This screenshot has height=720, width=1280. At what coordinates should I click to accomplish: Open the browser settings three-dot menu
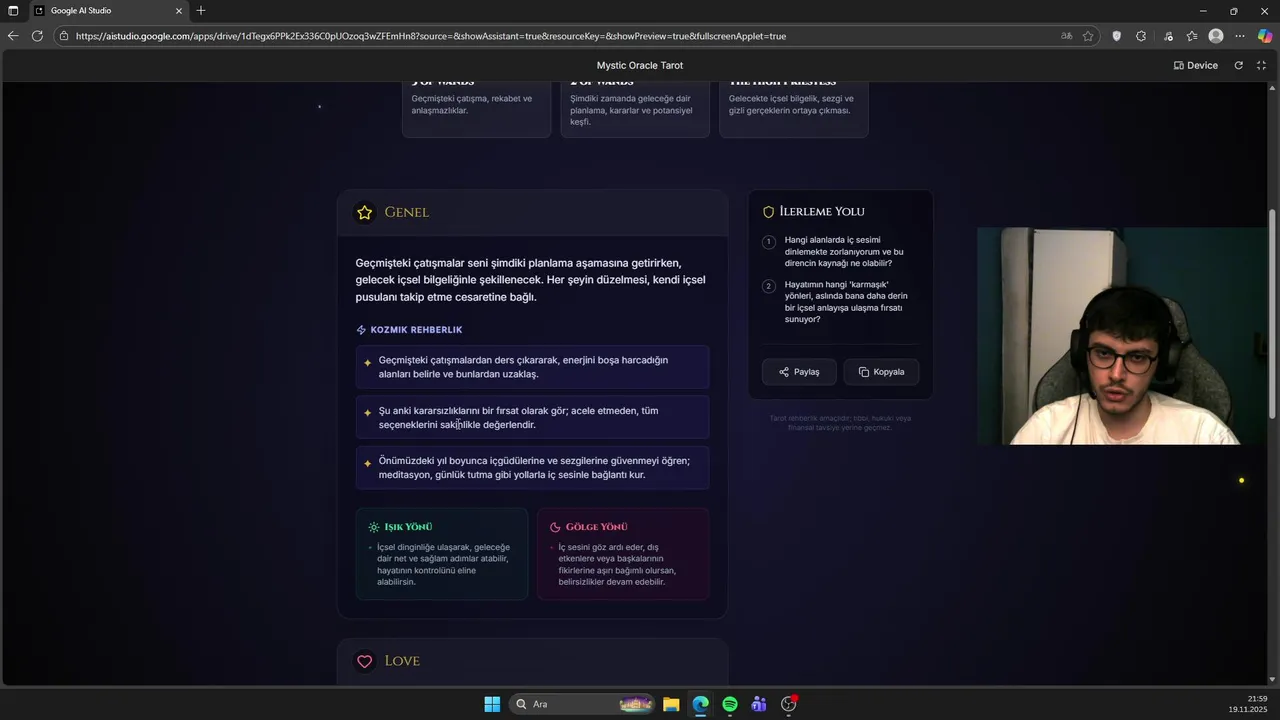[x=1240, y=36]
